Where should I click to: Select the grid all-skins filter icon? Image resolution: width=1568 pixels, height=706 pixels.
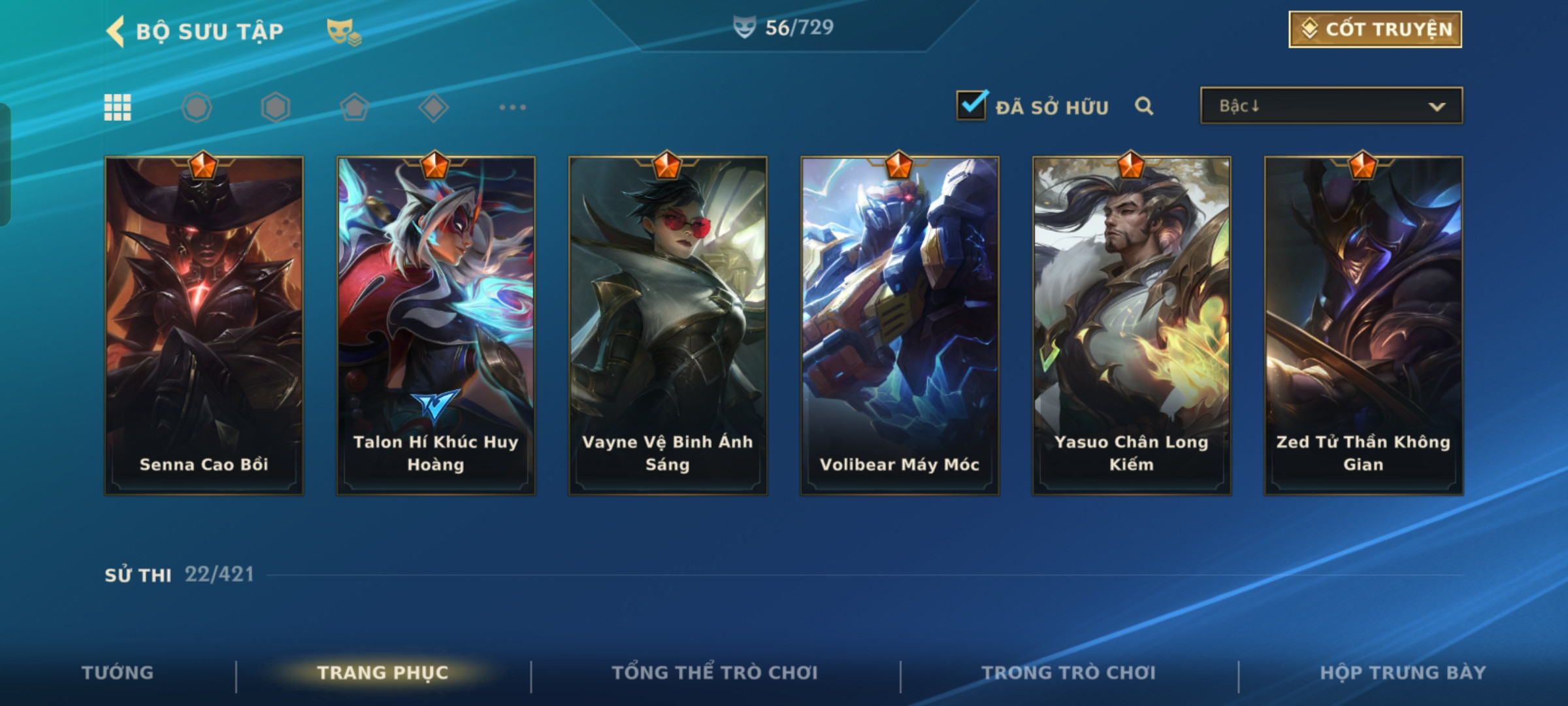(118, 107)
